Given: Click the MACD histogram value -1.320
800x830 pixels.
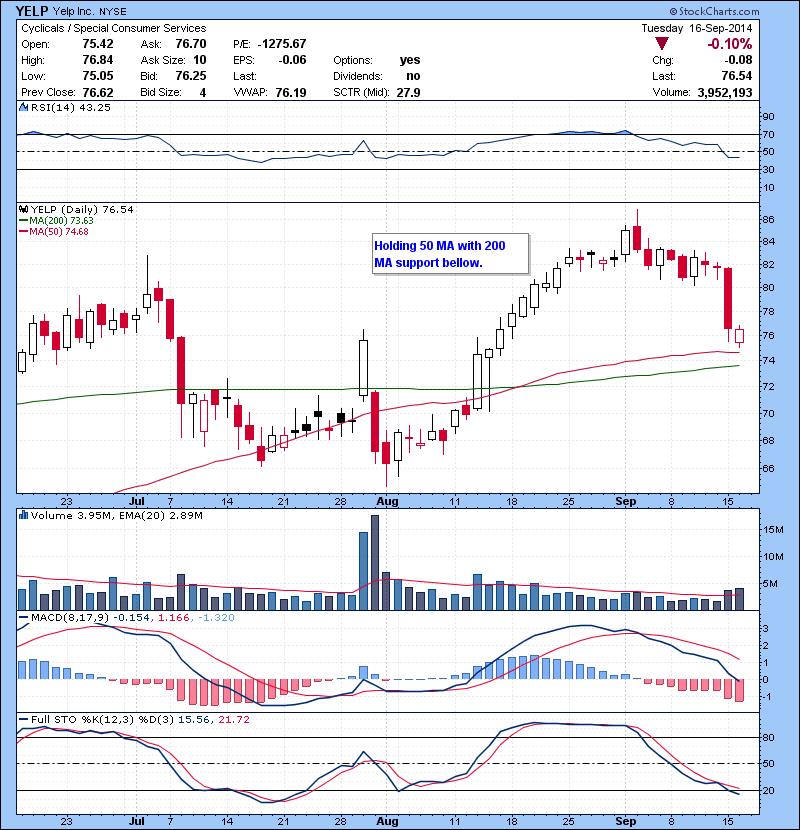Looking at the screenshot, I should click(216, 618).
